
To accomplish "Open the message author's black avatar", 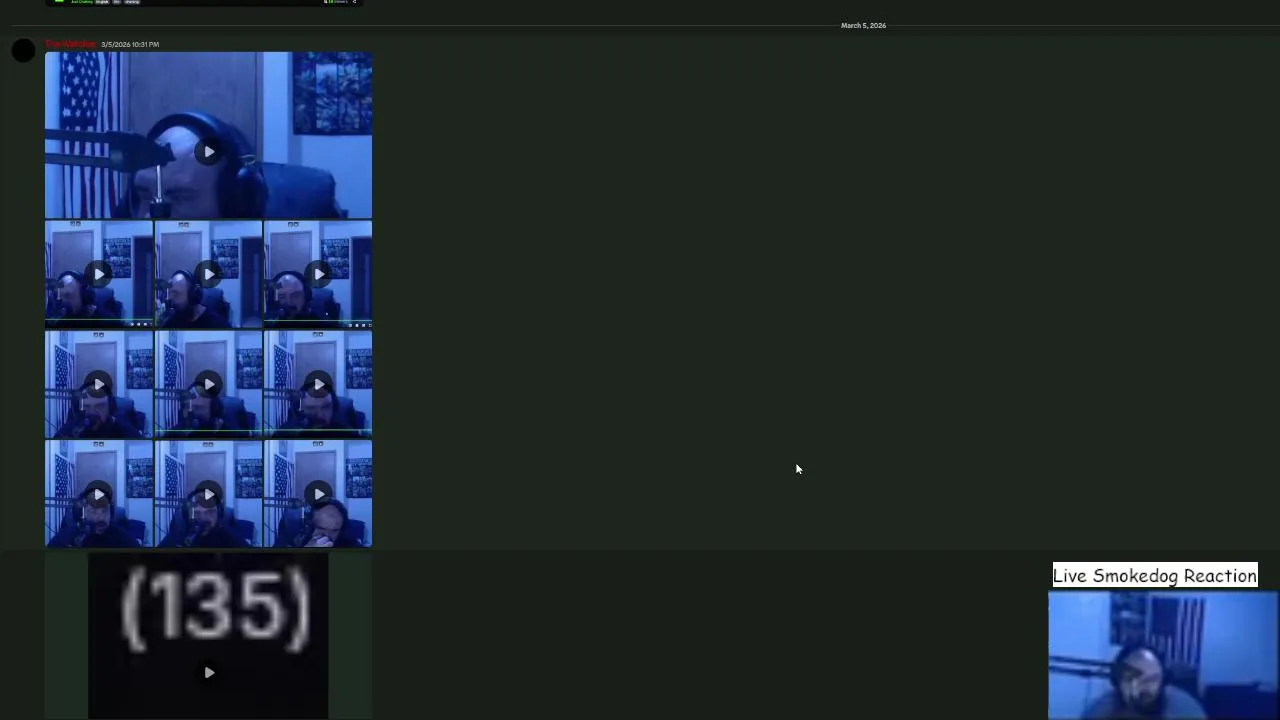I will click(x=23, y=51).
